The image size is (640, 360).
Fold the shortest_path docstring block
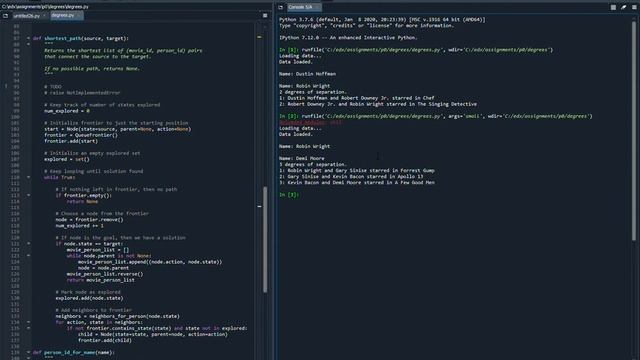(x=28, y=44)
